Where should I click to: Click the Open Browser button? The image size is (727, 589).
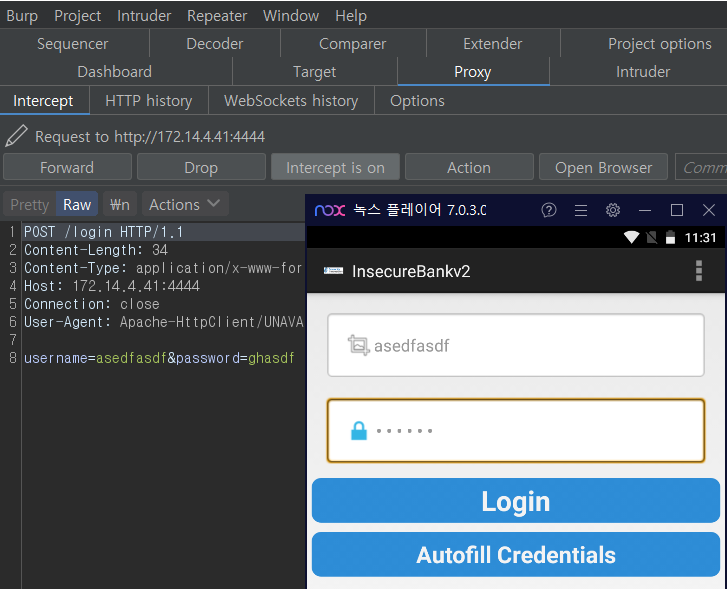point(603,167)
